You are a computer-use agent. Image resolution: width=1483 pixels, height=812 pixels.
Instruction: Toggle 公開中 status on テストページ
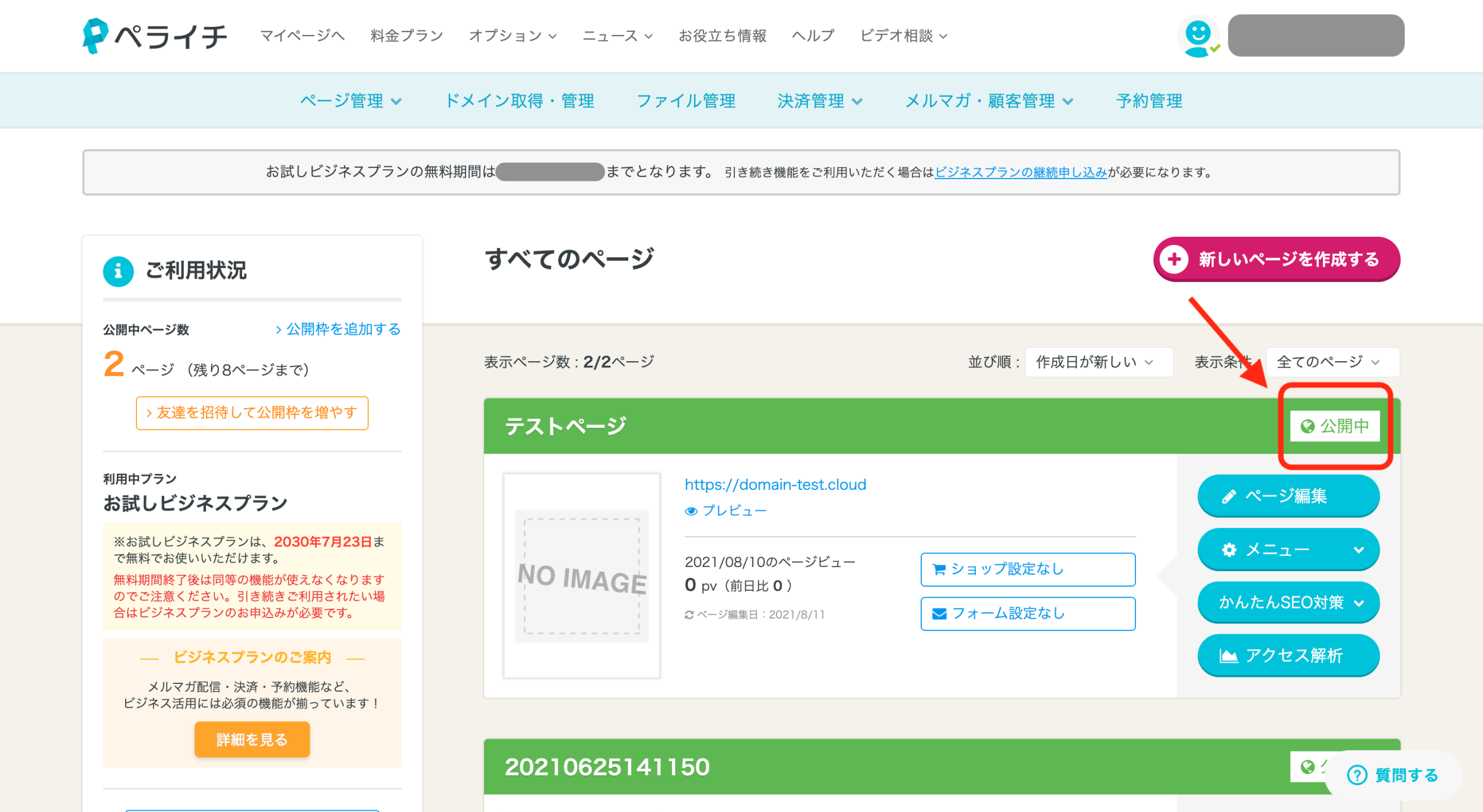click(x=1334, y=426)
